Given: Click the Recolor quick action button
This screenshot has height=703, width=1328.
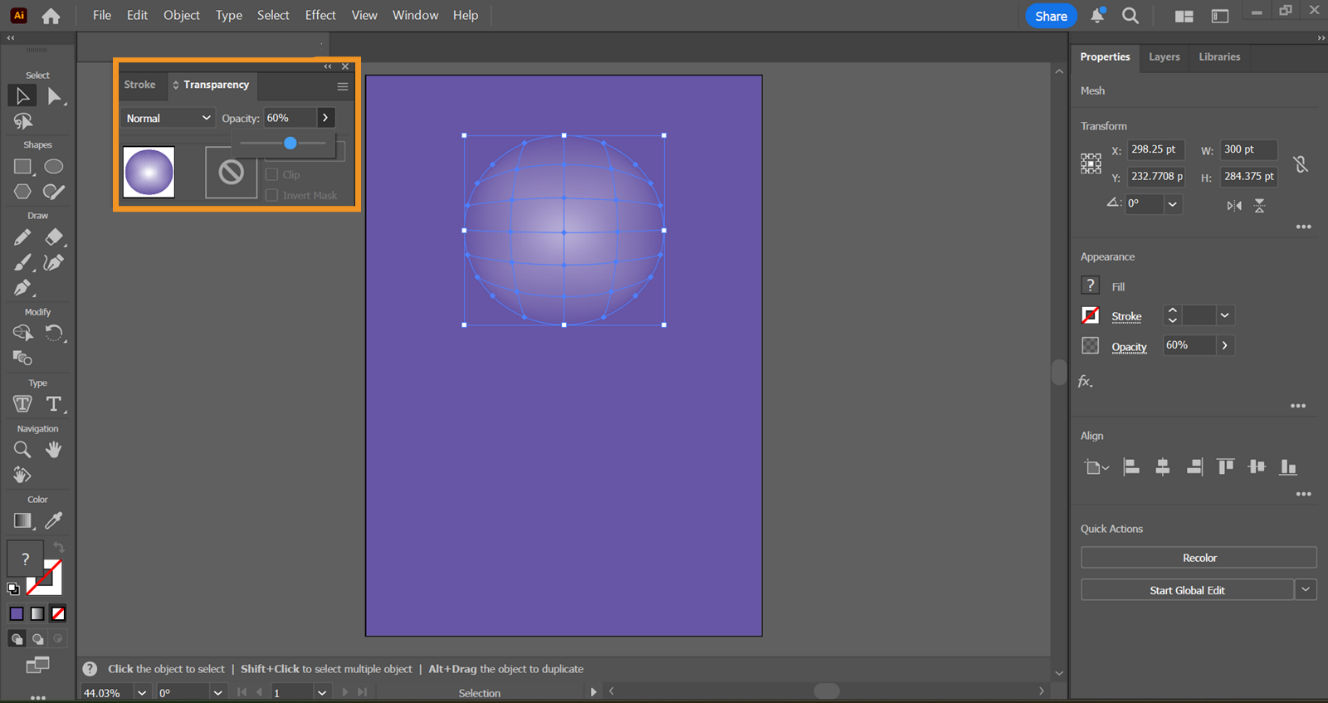Looking at the screenshot, I should point(1198,557).
